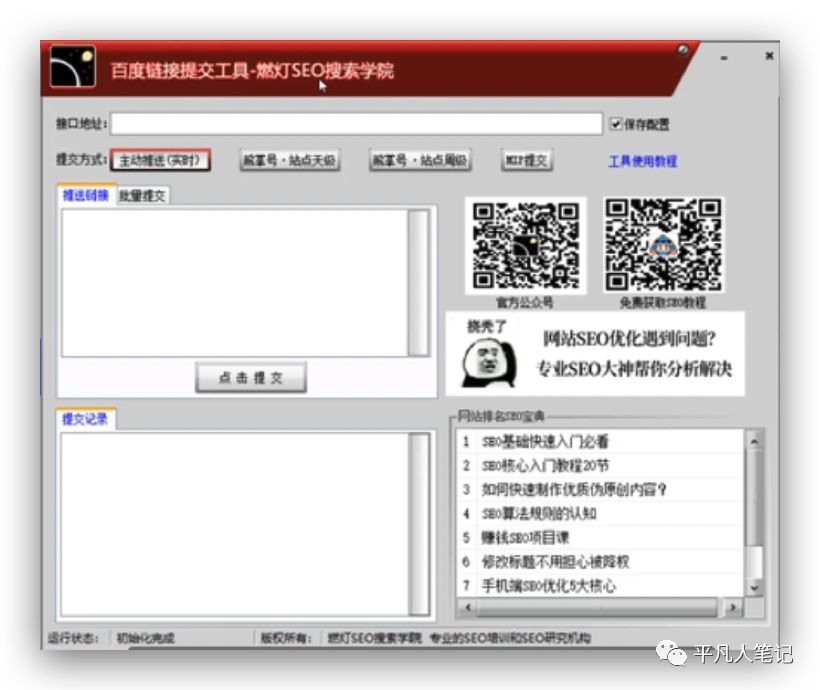
Task: Close the Baidu link submit tool window
Action: 769,55
